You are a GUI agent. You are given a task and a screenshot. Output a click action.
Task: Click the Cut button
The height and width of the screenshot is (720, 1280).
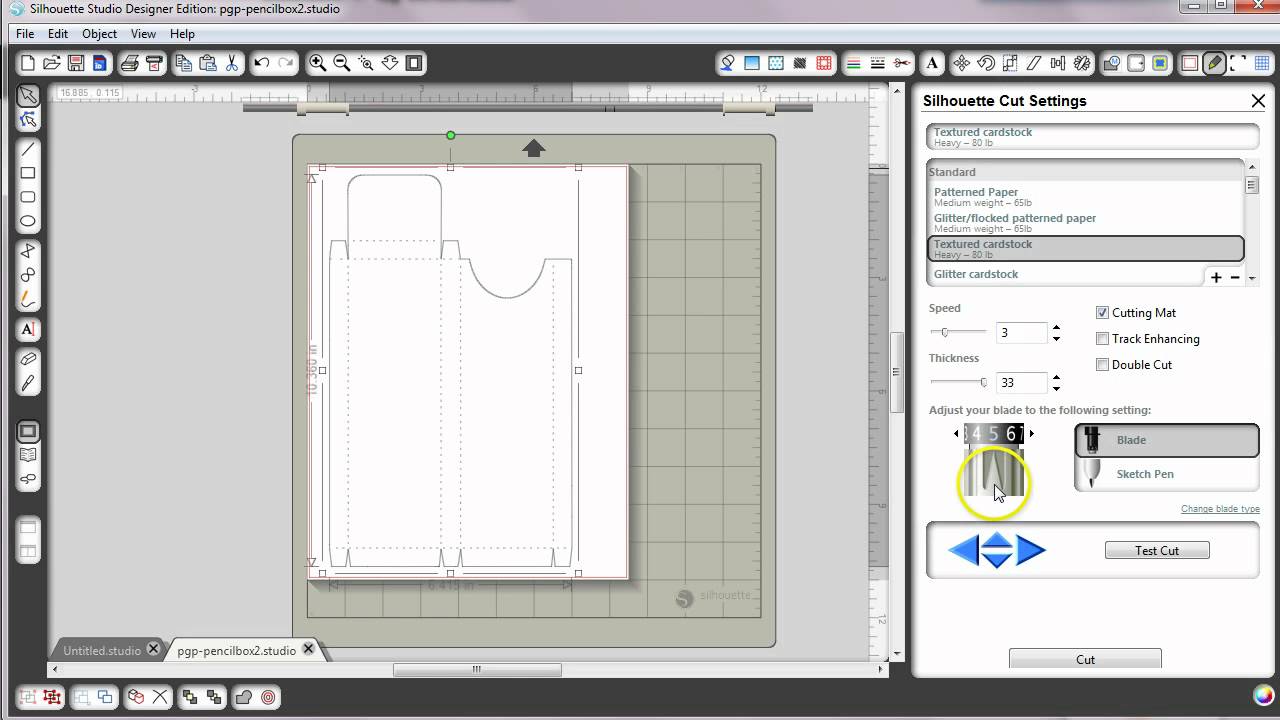click(x=1085, y=659)
